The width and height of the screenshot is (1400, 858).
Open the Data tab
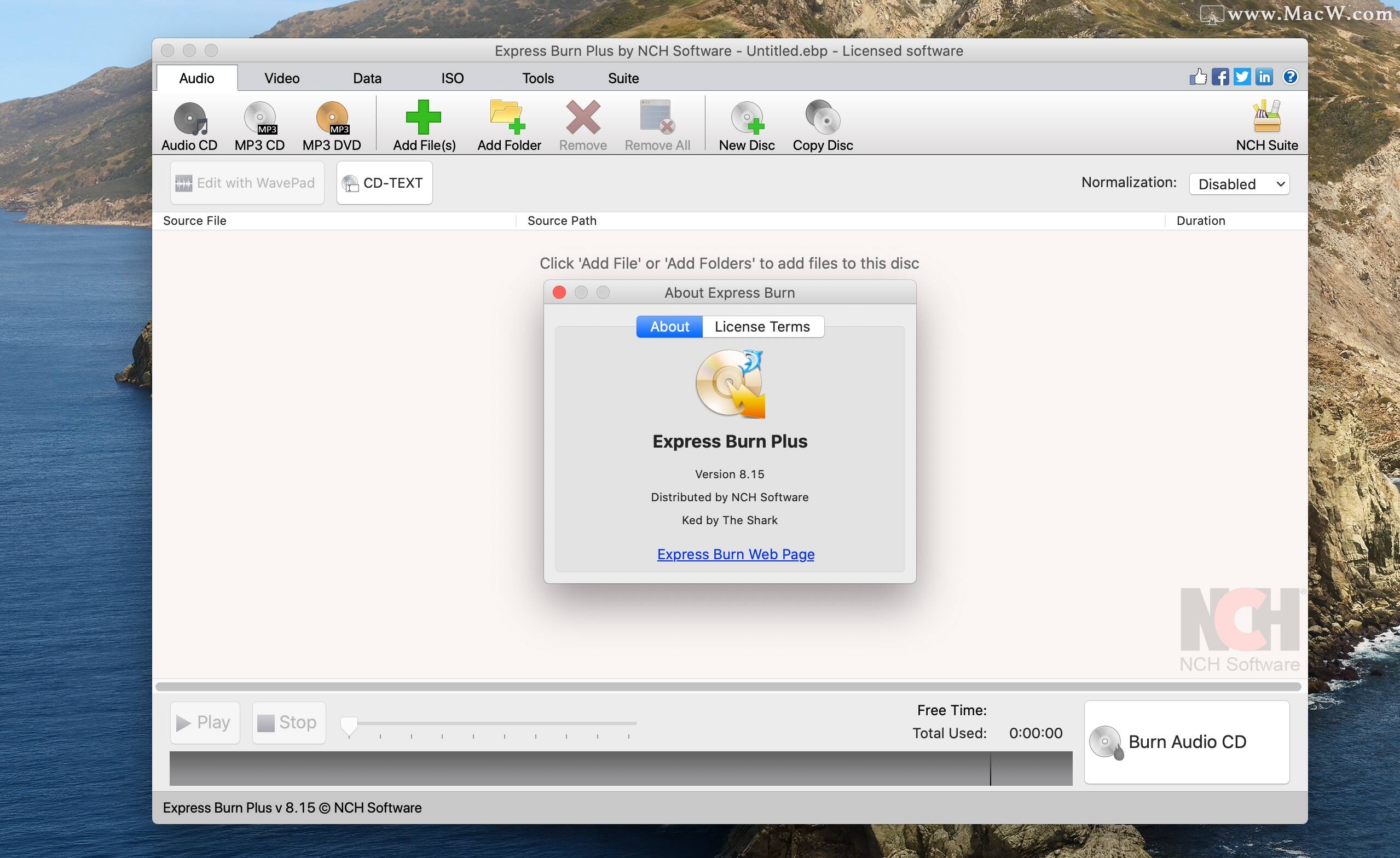pyautogui.click(x=367, y=78)
